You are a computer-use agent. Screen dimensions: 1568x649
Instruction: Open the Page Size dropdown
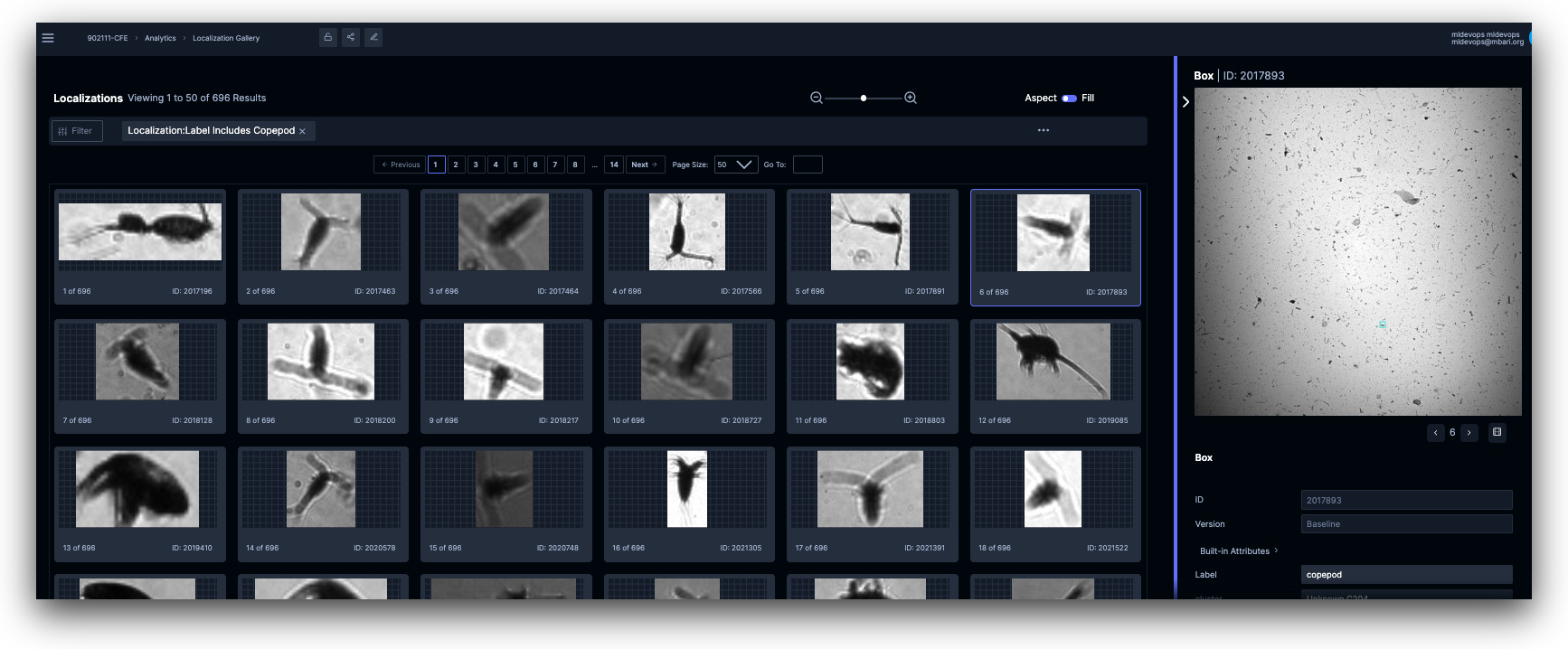pos(735,165)
